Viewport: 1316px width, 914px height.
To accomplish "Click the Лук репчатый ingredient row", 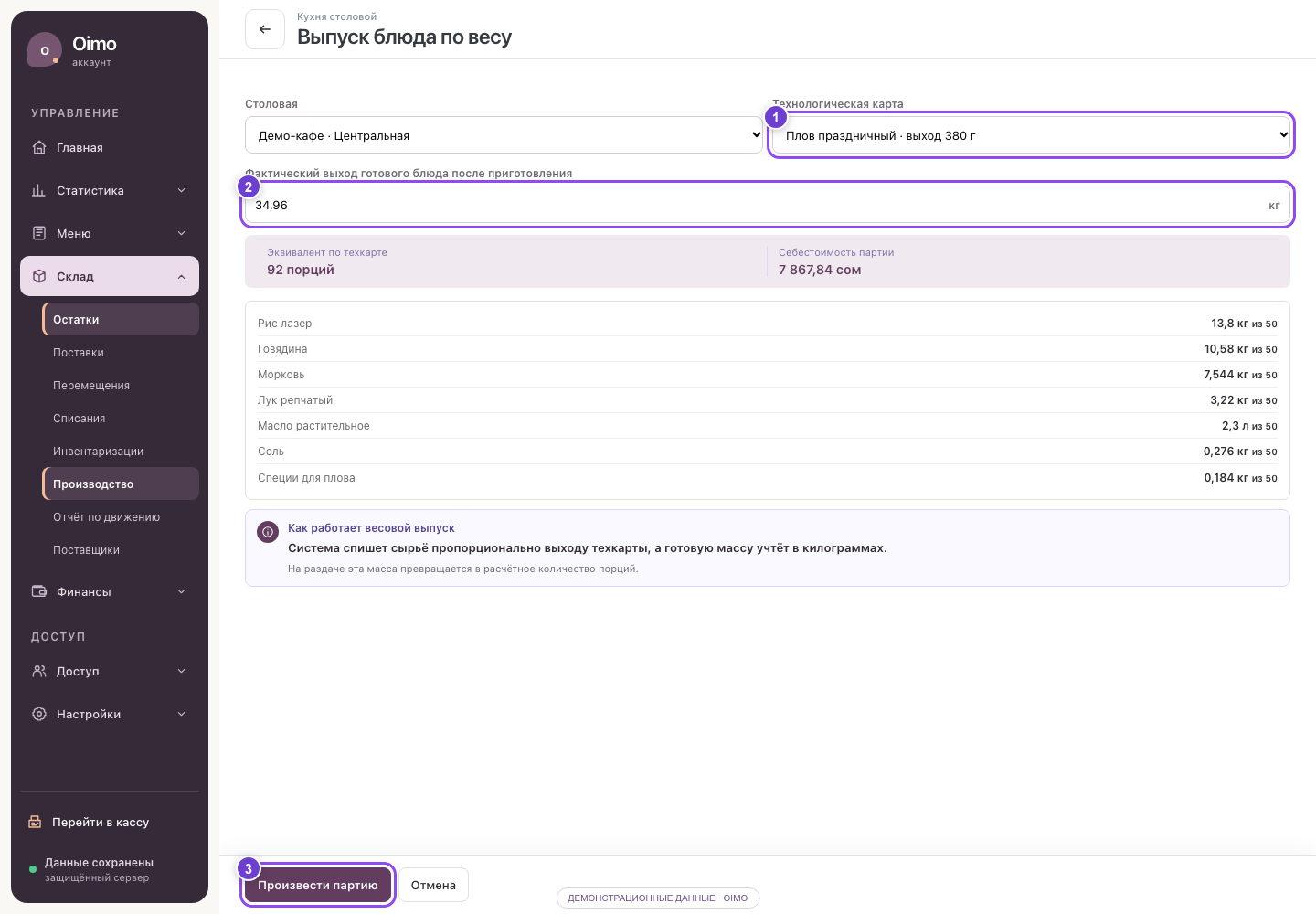I will pyautogui.click(x=768, y=400).
